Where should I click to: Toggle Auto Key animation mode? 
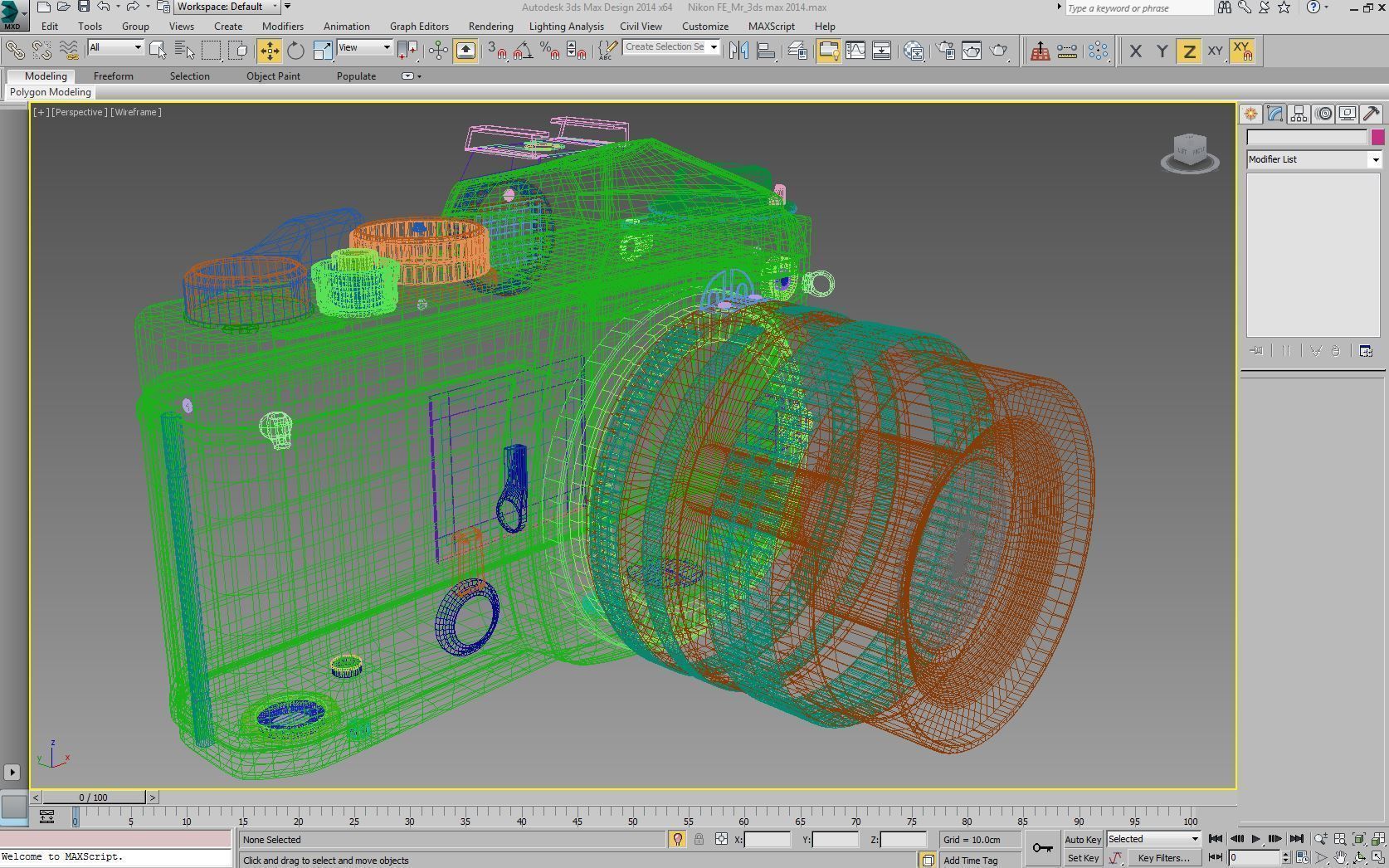(x=1083, y=840)
